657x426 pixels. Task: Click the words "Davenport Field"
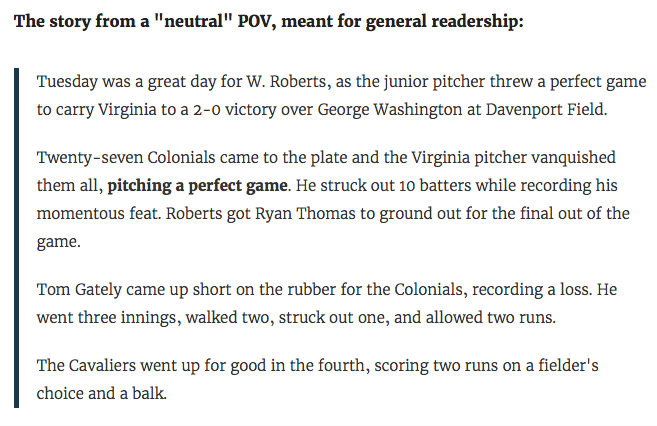point(546,109)
